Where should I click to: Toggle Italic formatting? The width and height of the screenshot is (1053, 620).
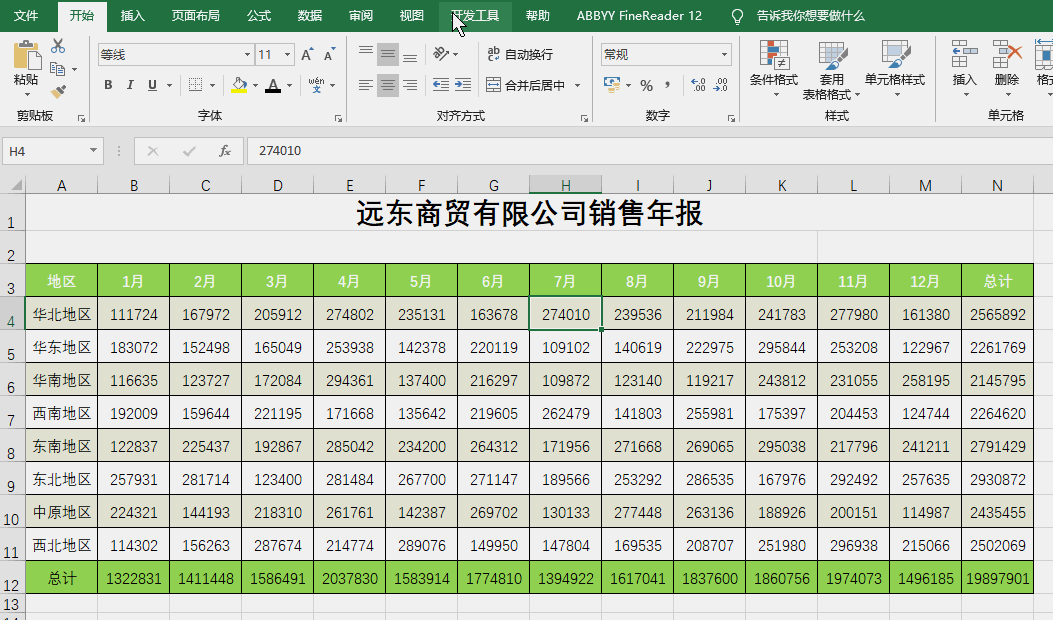click(130, 85)
